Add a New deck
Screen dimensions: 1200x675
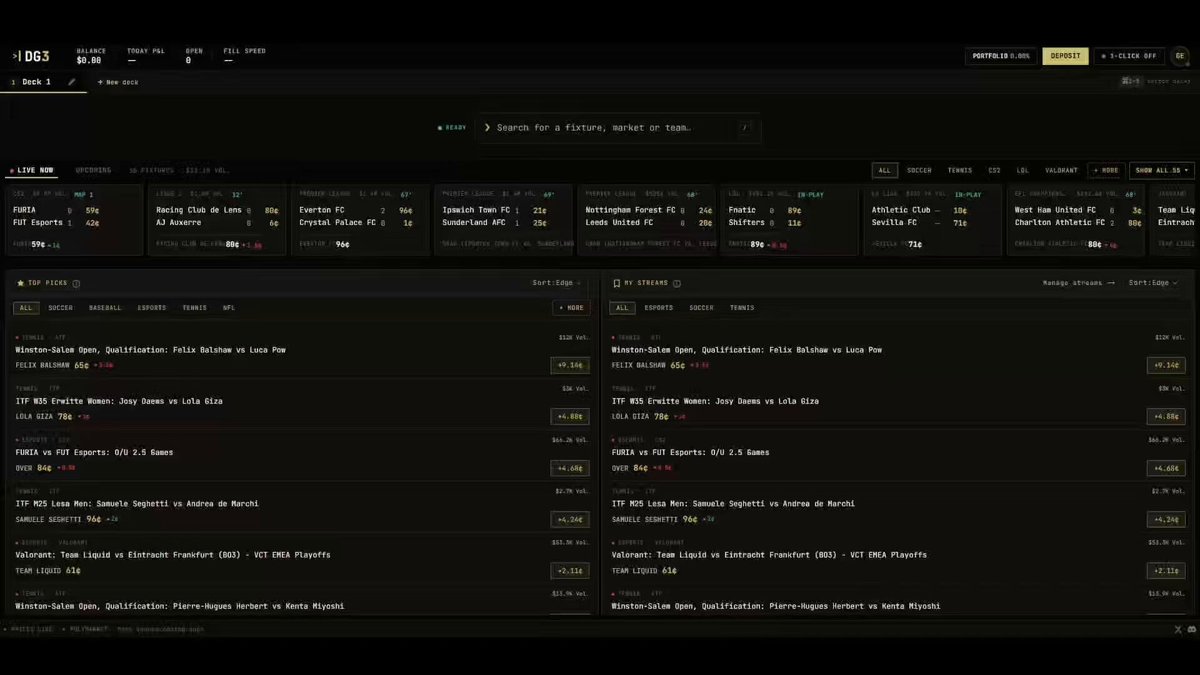click(x=118, y=82)
